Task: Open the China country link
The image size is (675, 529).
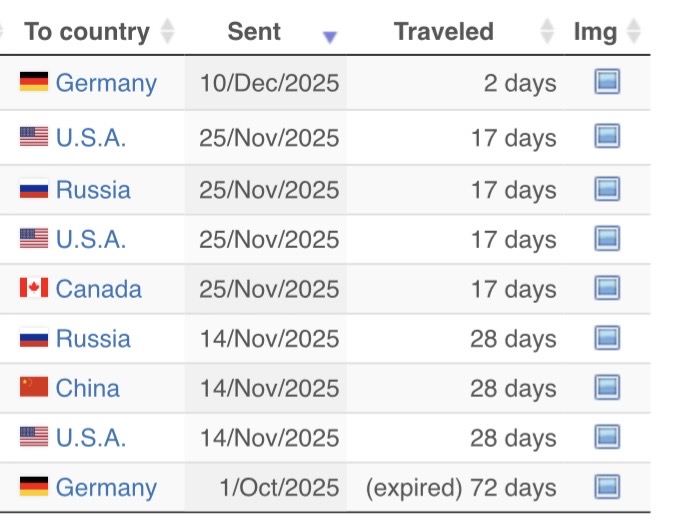Action: click(87, 388)
